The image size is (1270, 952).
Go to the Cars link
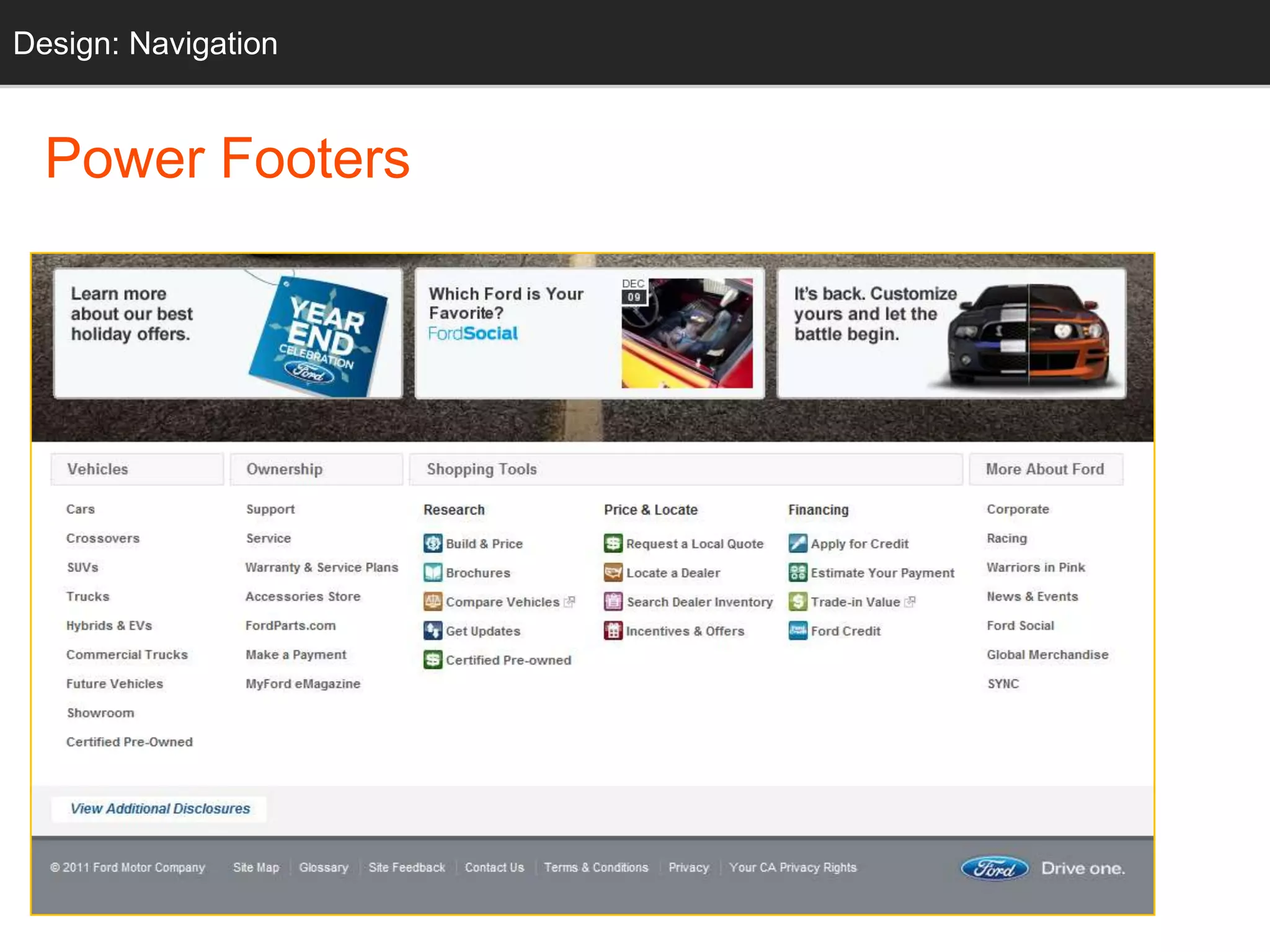point(81,509)
